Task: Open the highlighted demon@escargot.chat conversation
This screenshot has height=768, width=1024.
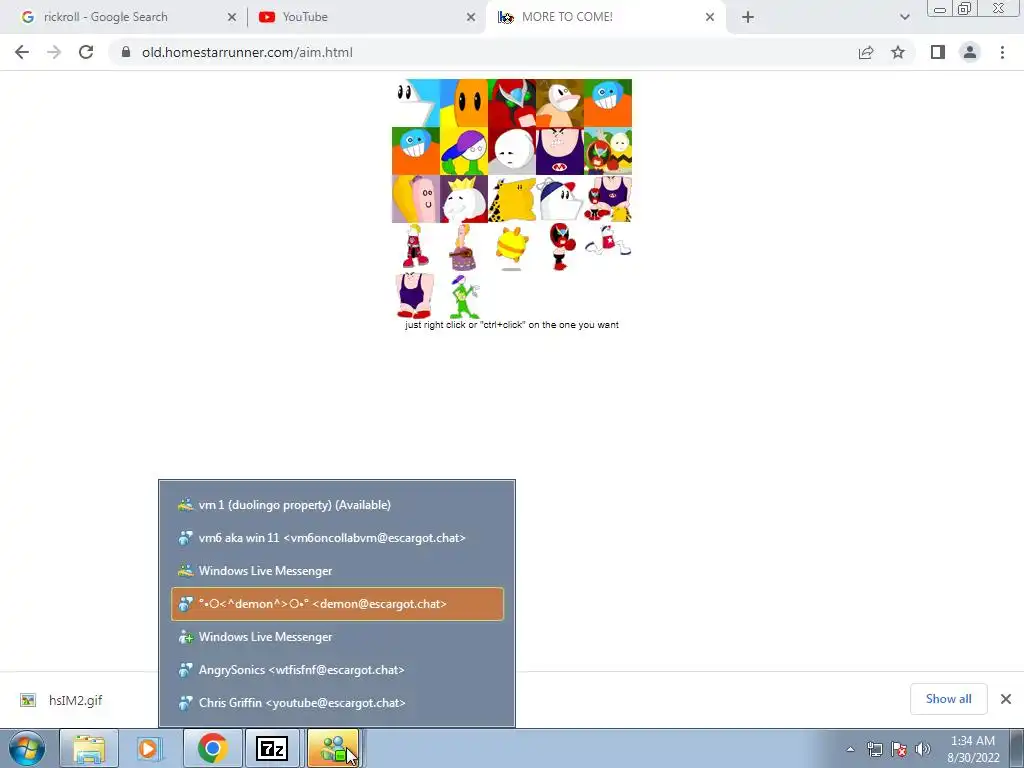Action: [337, 604]
